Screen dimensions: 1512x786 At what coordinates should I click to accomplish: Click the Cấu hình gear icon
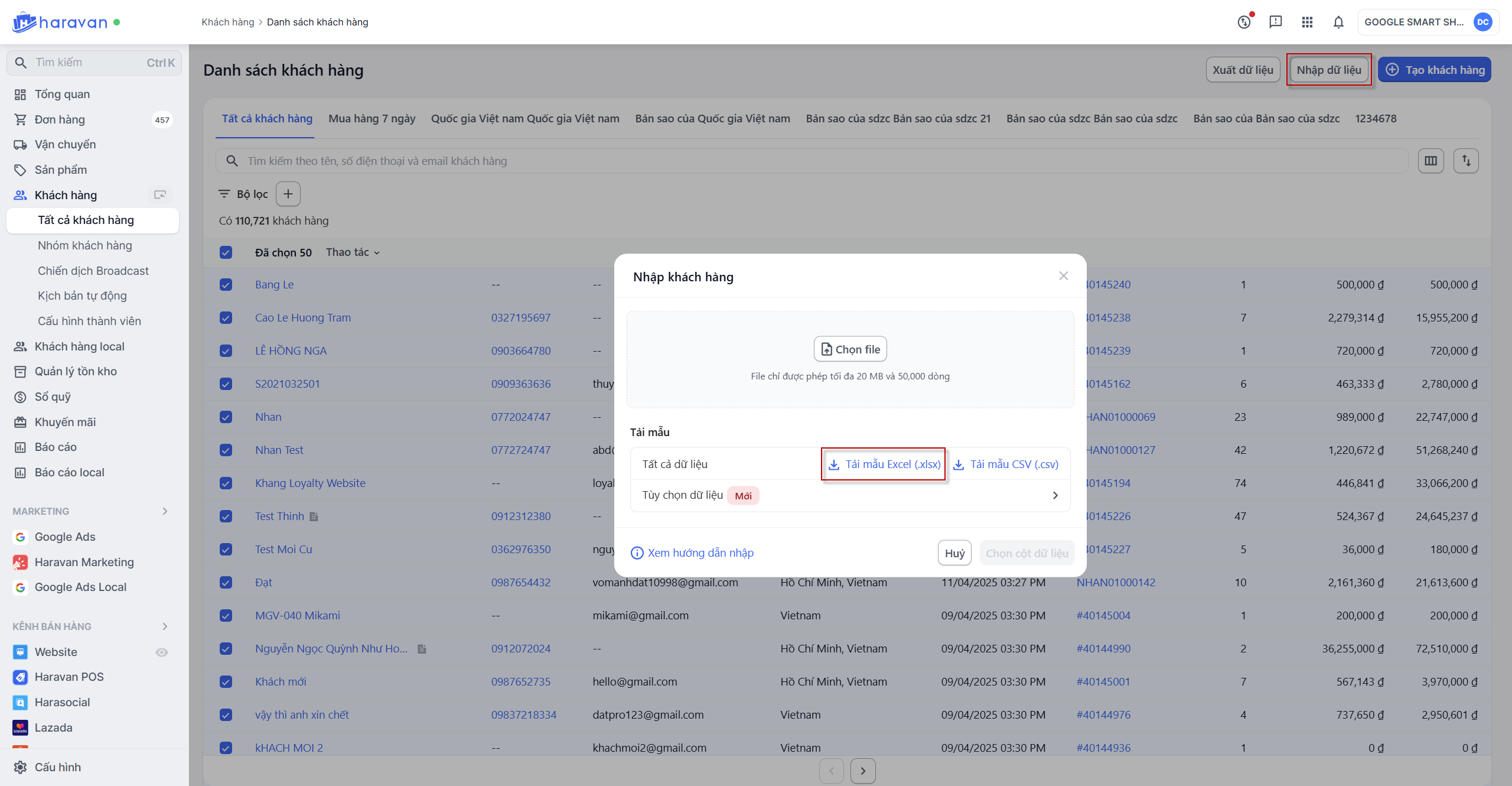[21, 767]
